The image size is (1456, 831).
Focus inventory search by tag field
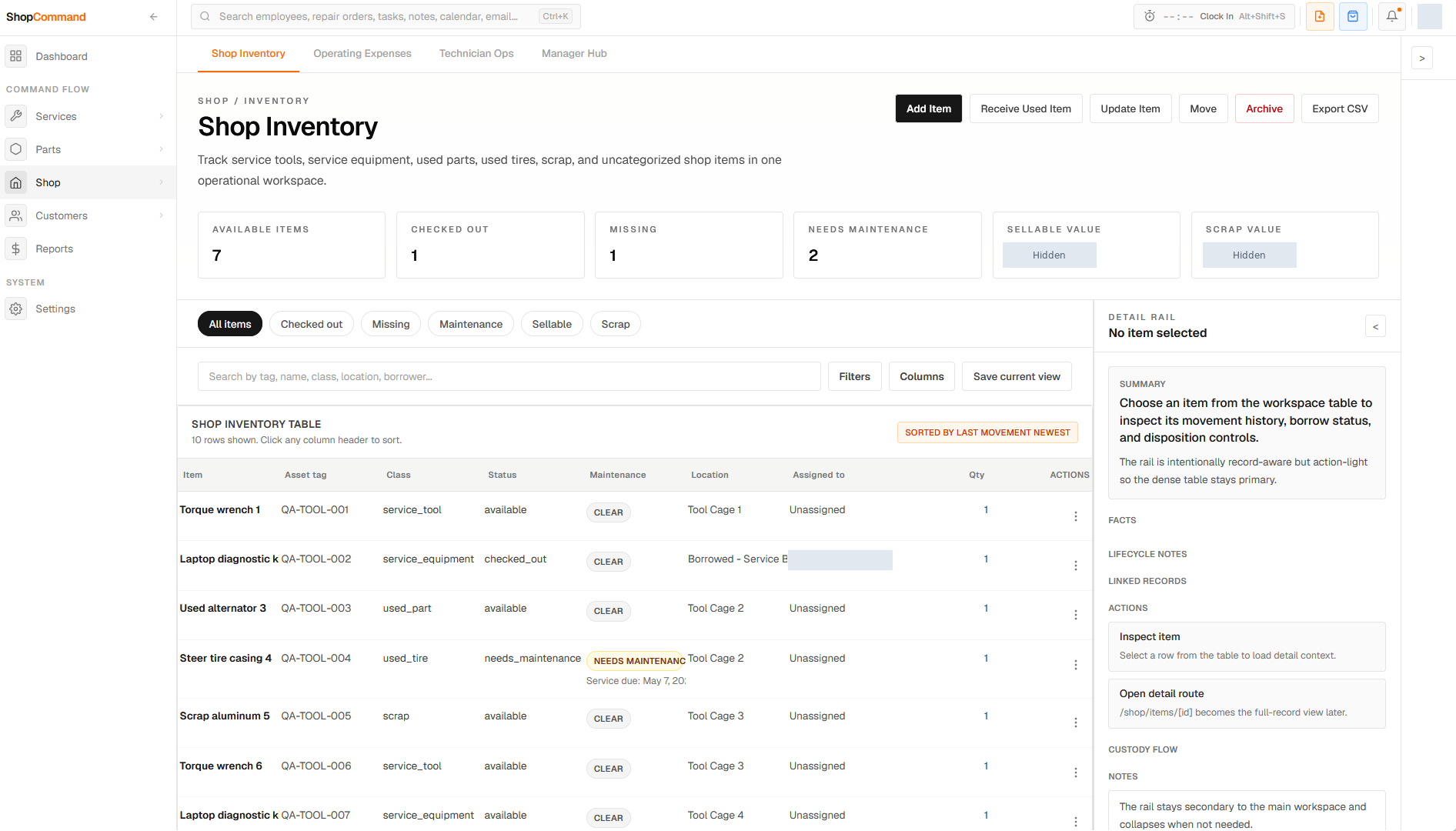(509, 376)
